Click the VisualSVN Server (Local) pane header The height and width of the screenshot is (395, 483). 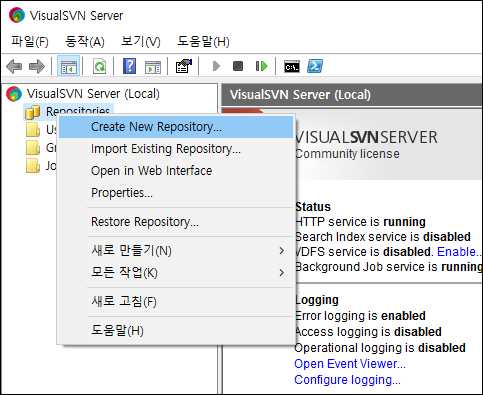[x=352, y=95]
